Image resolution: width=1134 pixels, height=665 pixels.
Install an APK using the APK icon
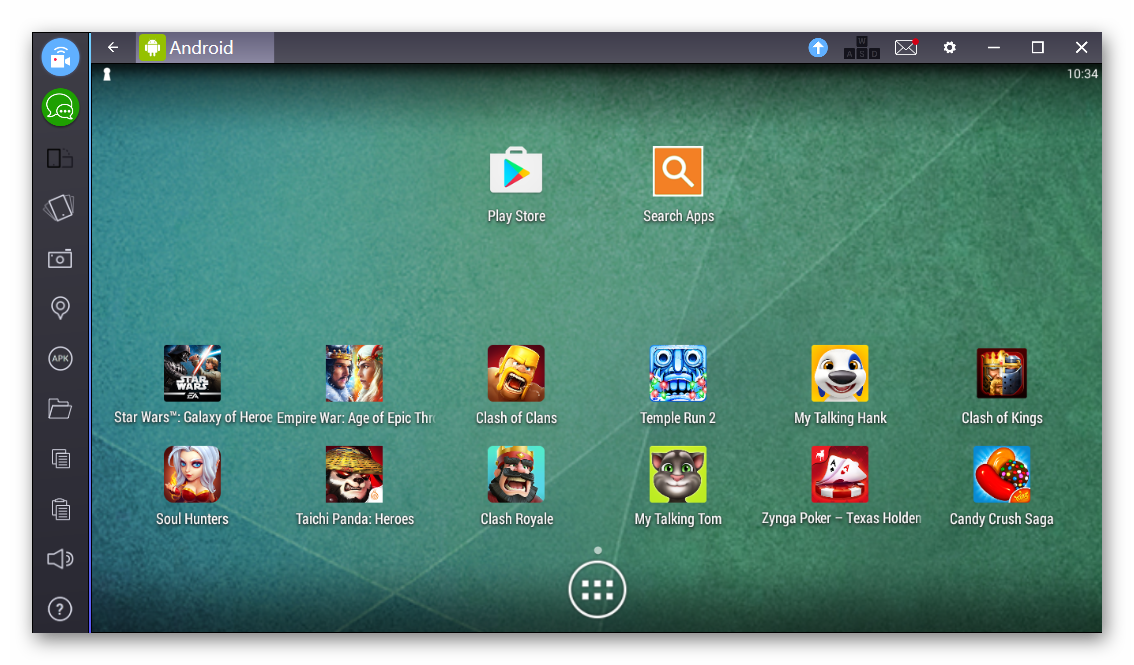(x=60, y=359)
